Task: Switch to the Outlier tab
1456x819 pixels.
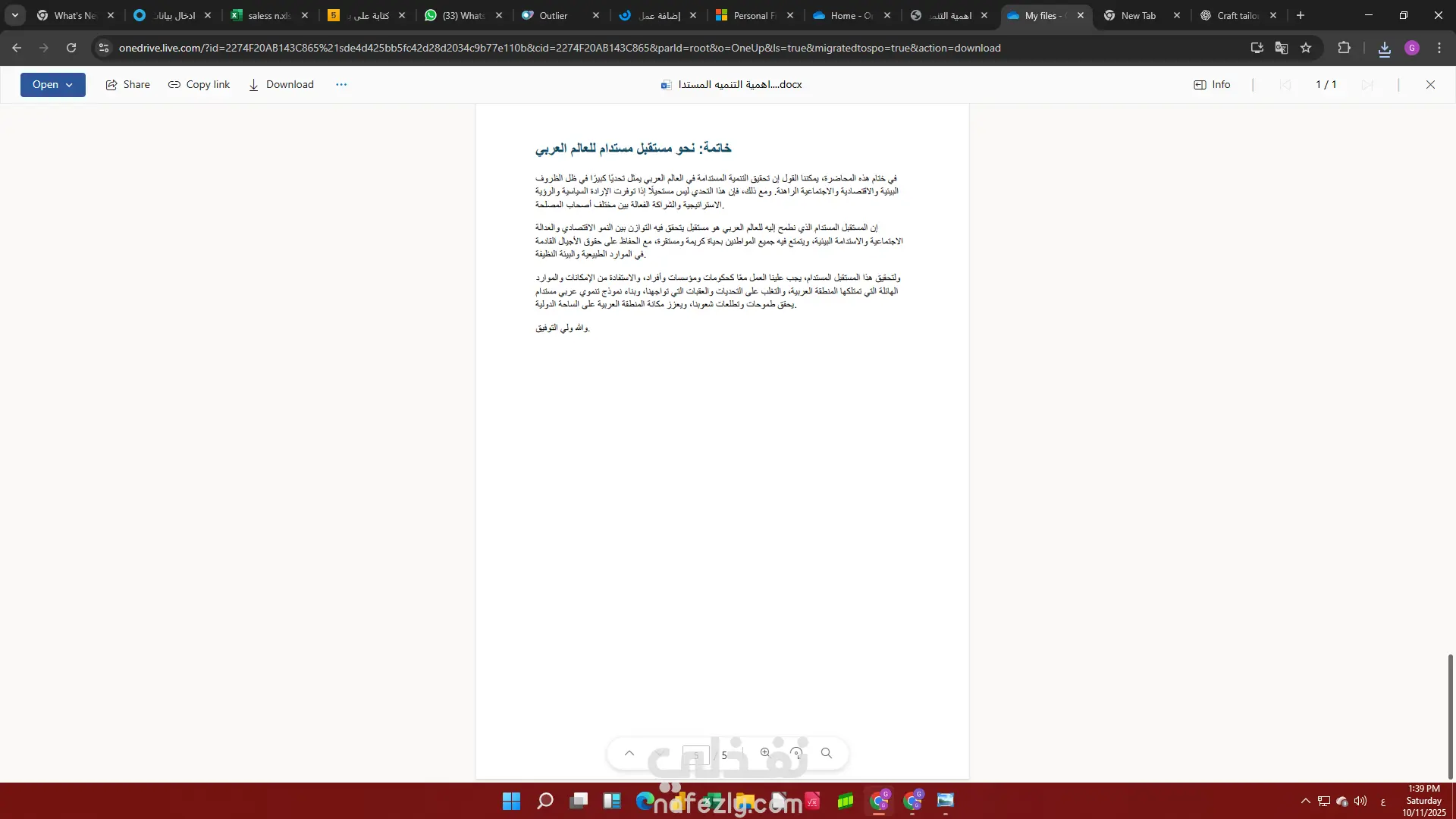Action: 553,15
